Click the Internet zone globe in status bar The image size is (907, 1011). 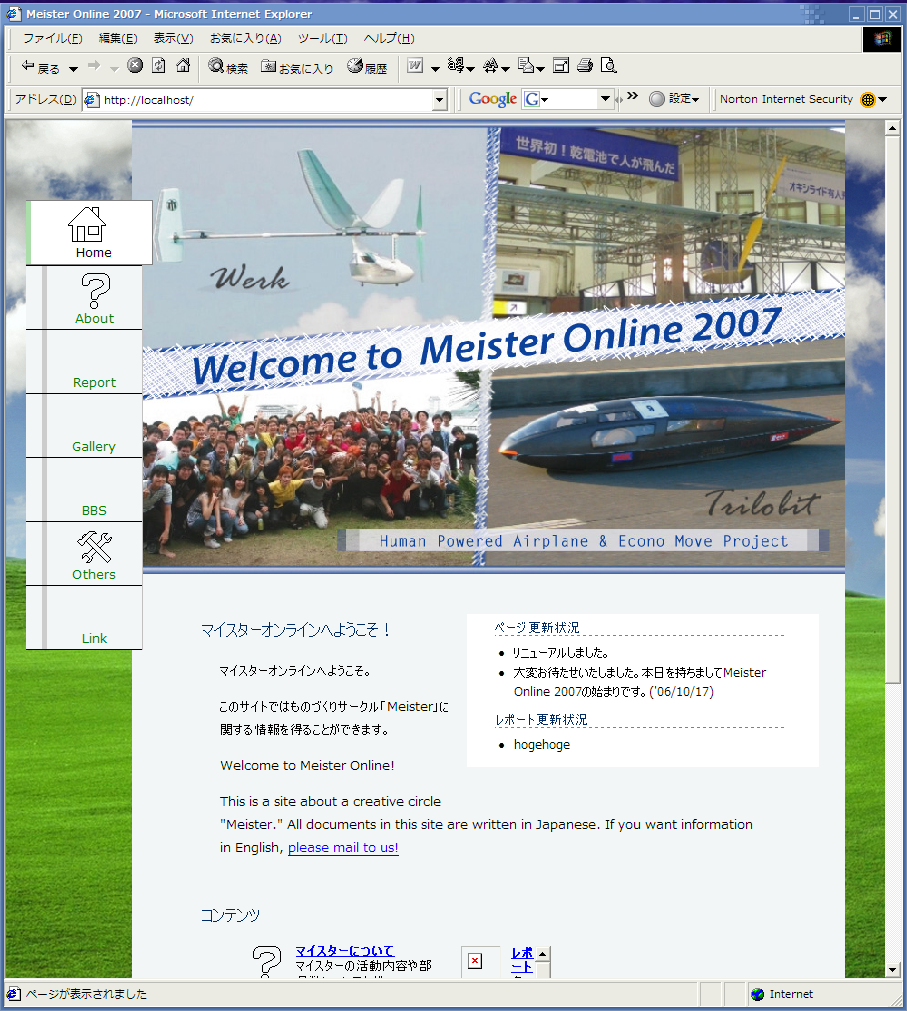pos(757,994)
